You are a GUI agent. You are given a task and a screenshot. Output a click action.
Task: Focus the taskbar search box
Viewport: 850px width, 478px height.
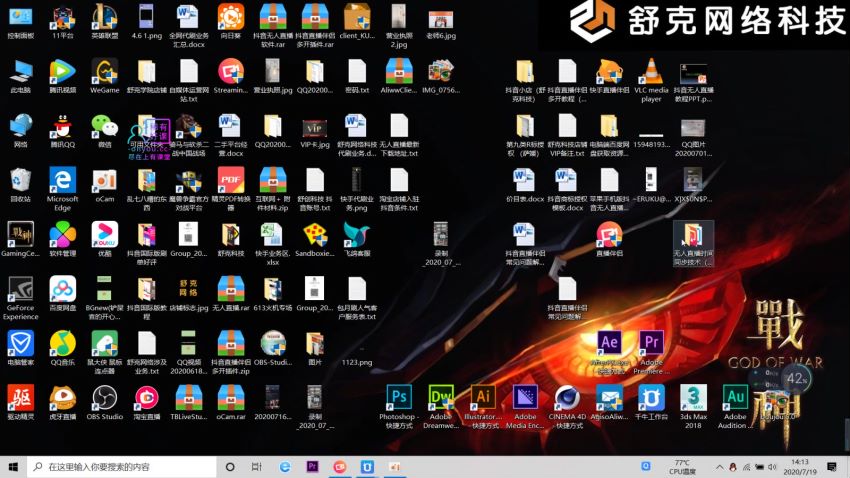tap(121, 467)
